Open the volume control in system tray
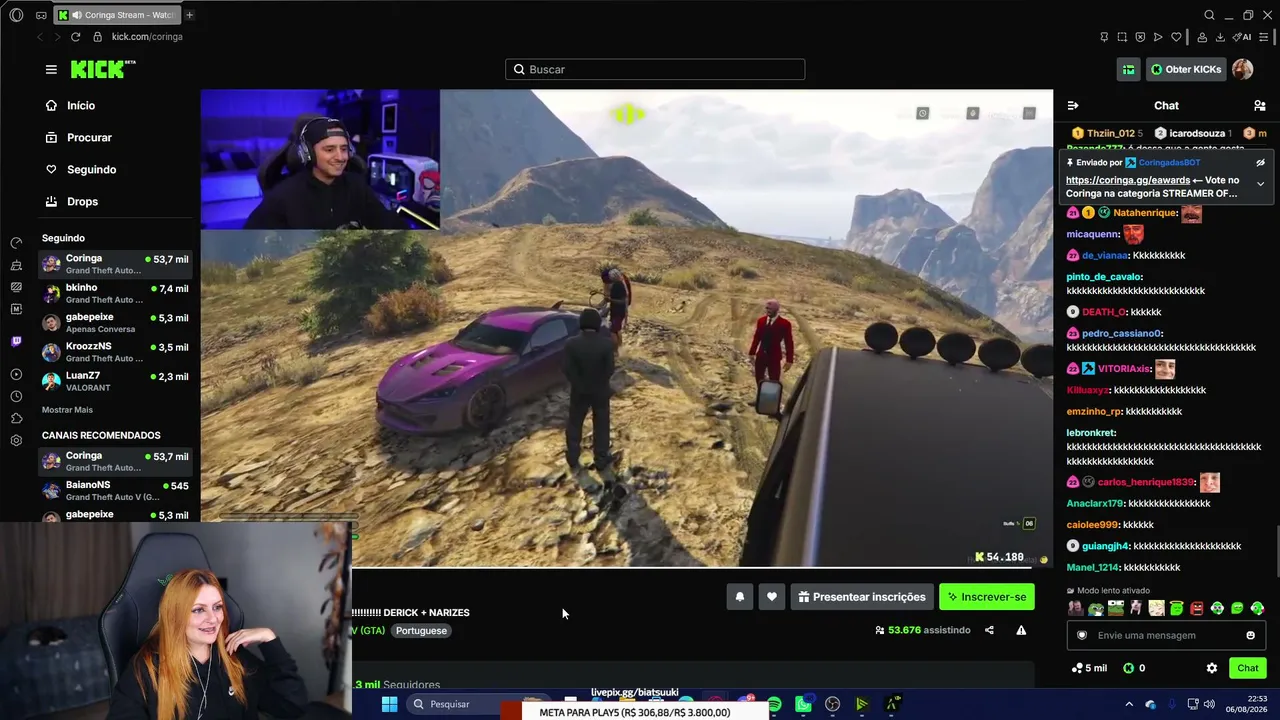The width and height of the screenshot is (1280, 720). pyautogui.click(x=1209, y=704)
